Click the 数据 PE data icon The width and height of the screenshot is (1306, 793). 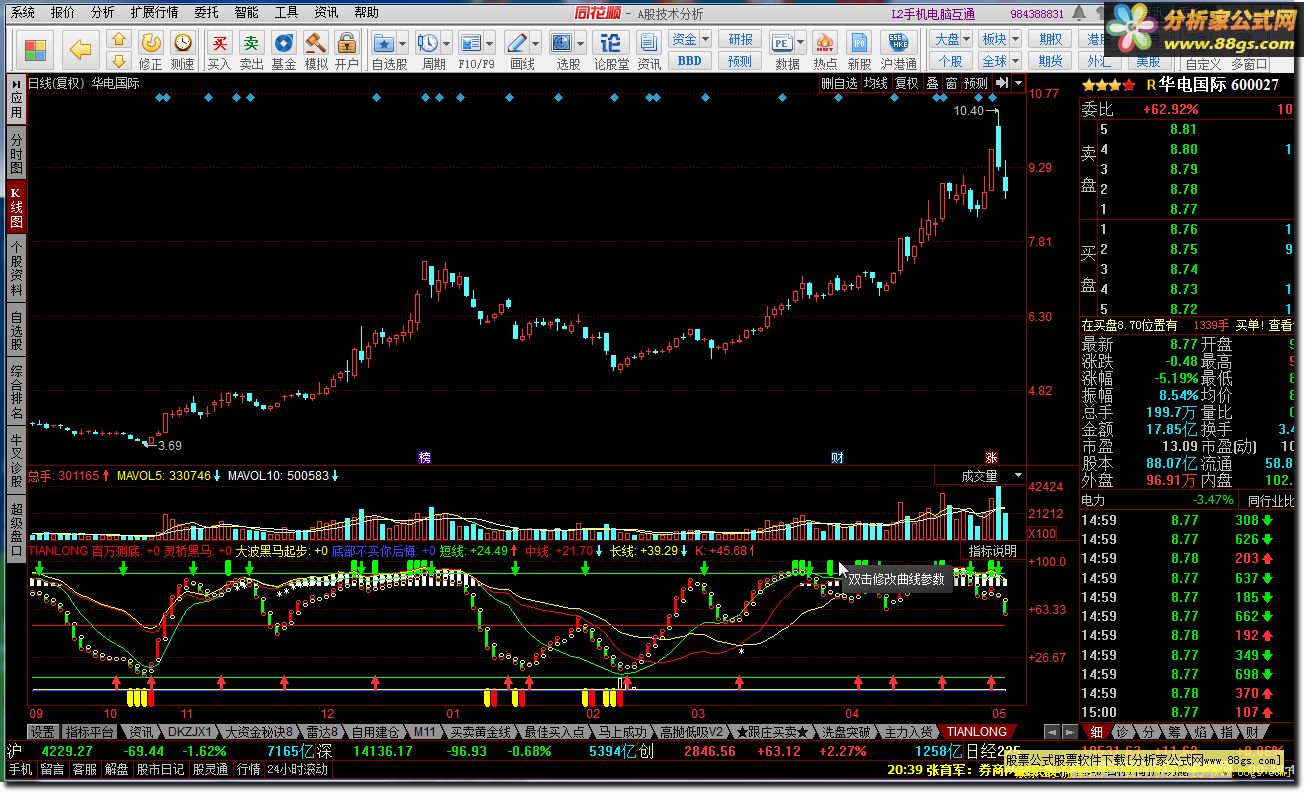pos(783,43)
